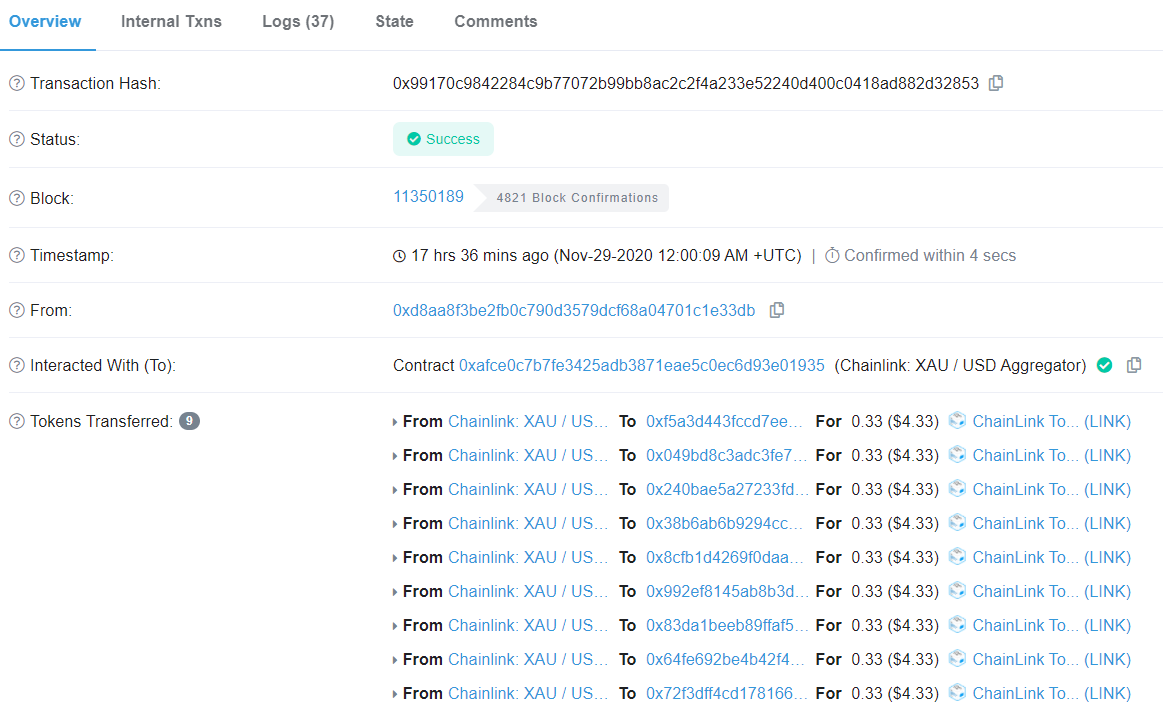Open the Logs (37) tab
Image resolution: width=1163 pixels, height=719 pixels.
click(x=298, y=22)
